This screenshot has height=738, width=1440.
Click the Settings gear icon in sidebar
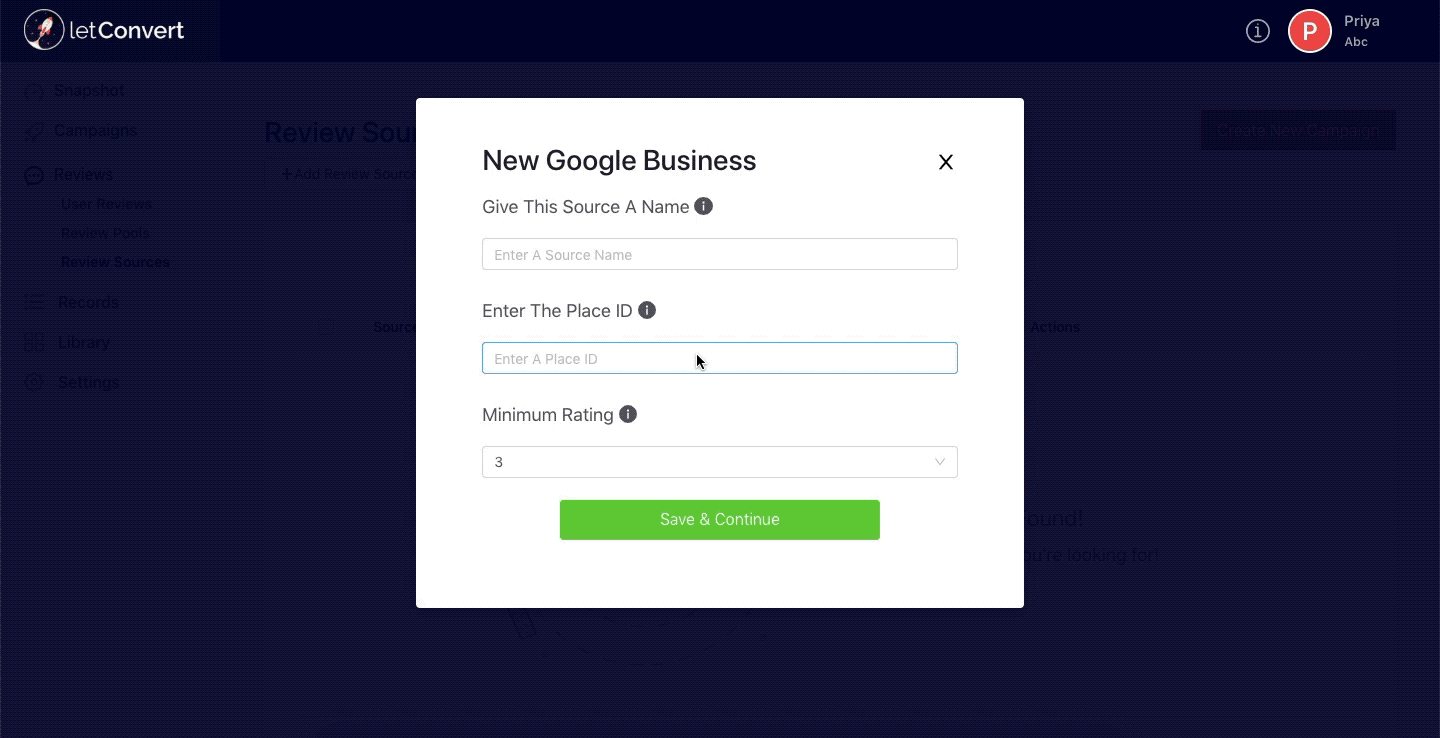[34, 383]
